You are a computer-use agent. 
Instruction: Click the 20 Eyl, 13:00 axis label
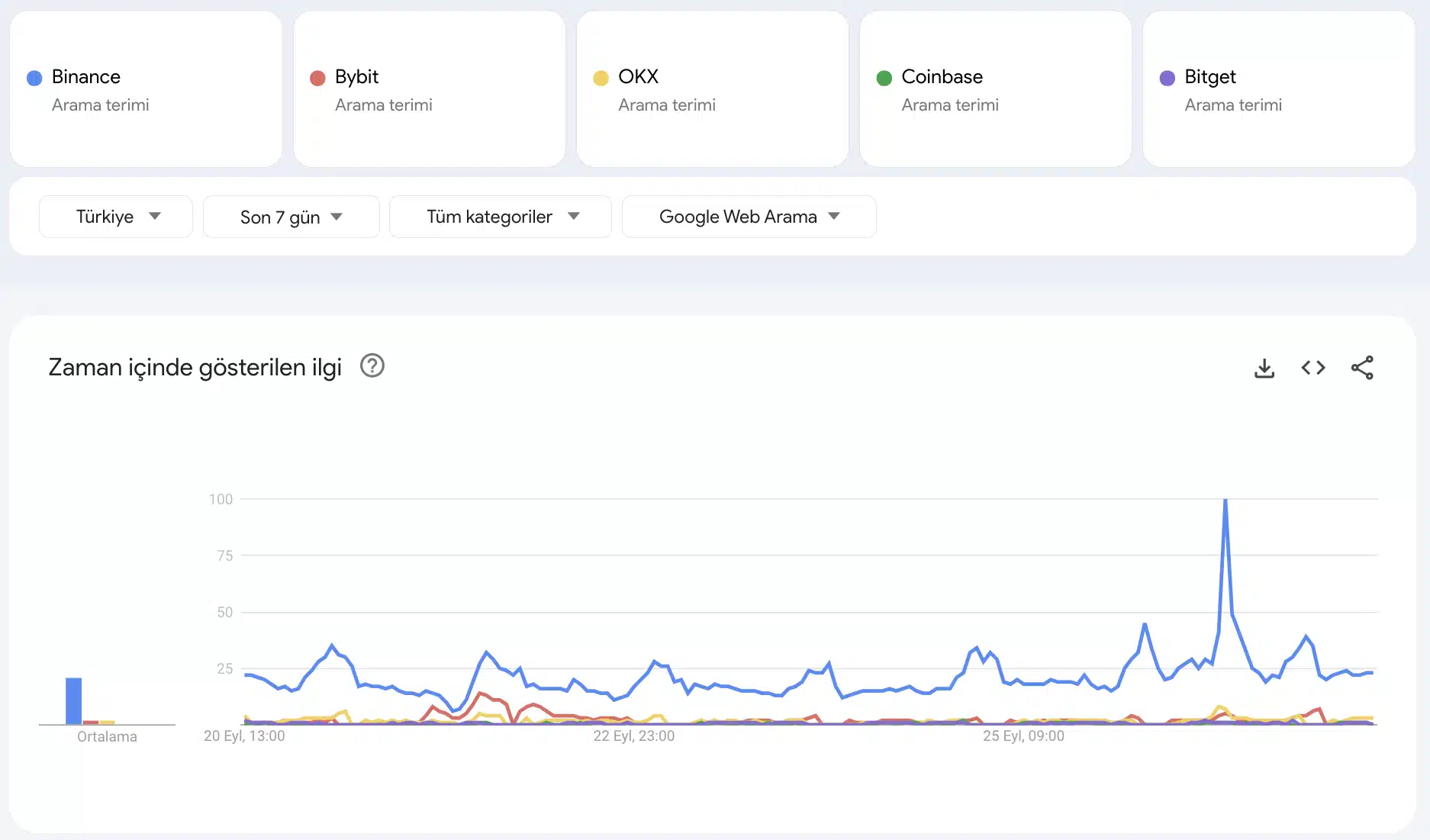(244, 735)
